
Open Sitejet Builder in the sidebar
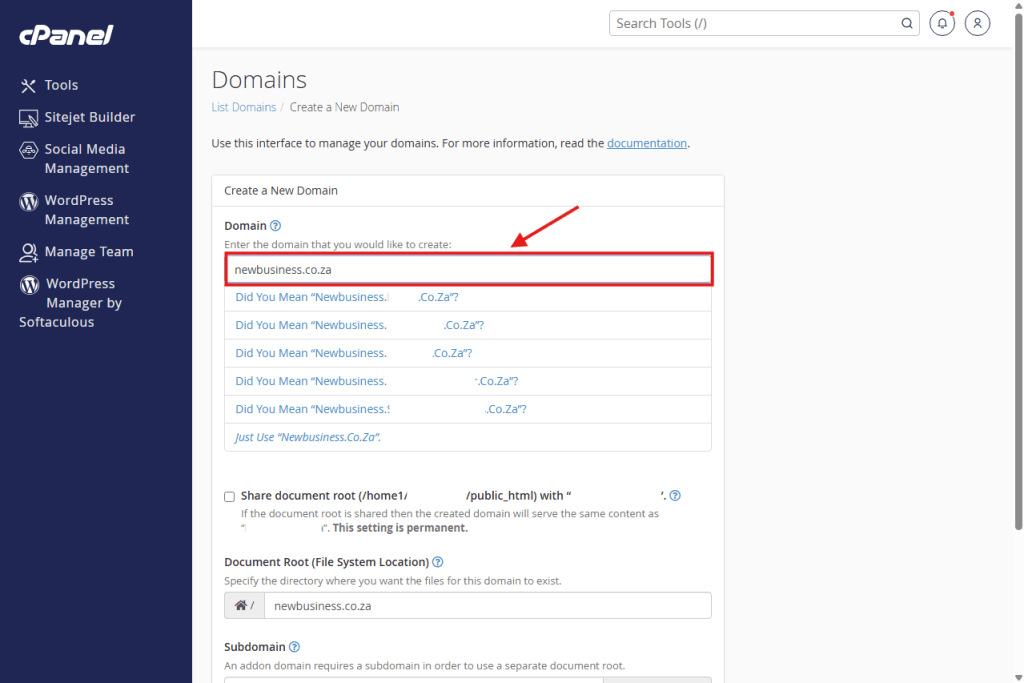(x=89, y=117)
